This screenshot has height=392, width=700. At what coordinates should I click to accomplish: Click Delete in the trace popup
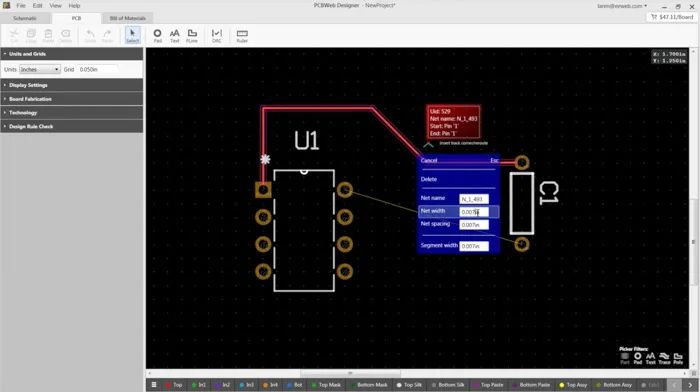429,179
